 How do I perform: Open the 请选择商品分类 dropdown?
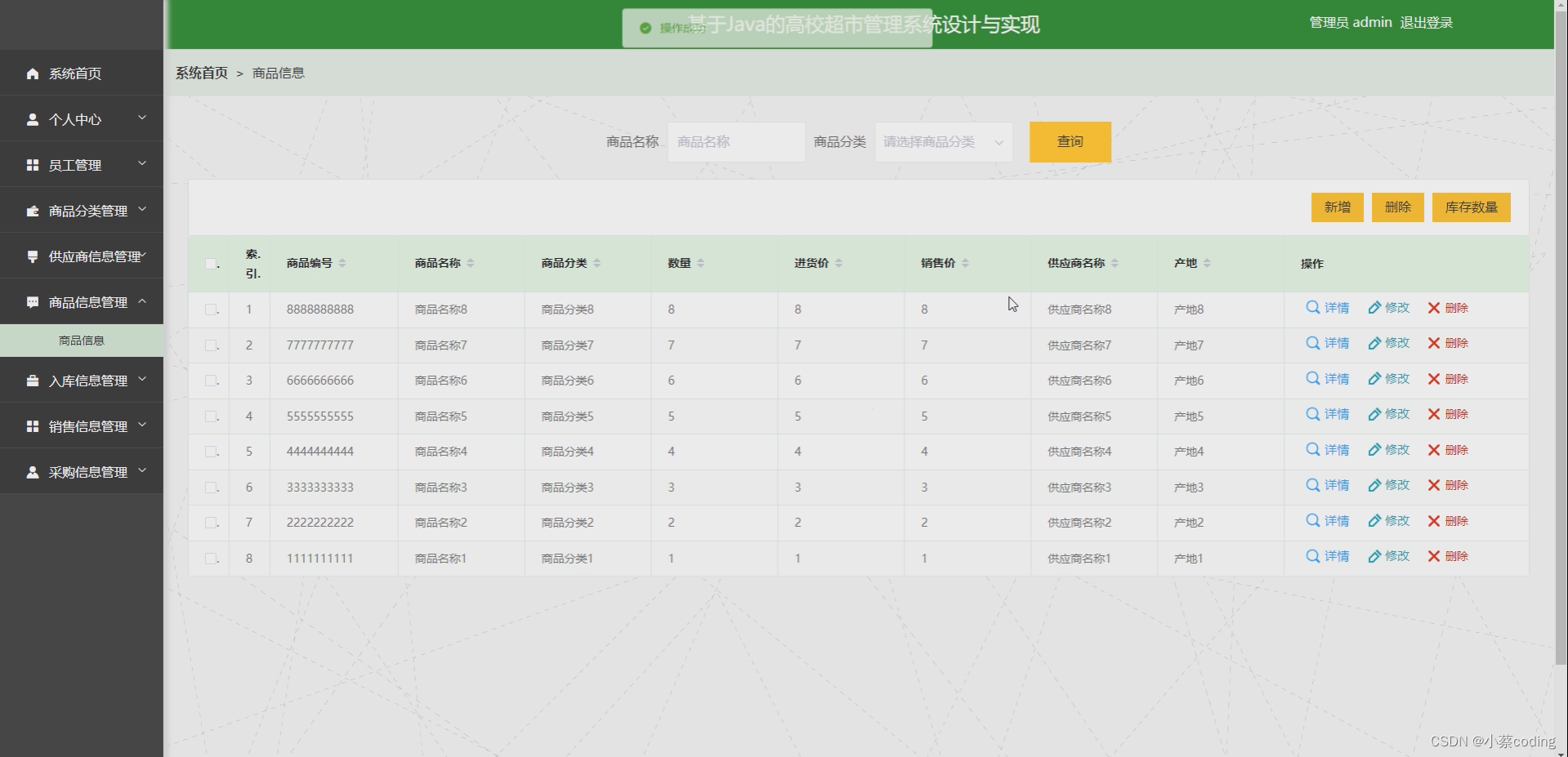[944, 142]
